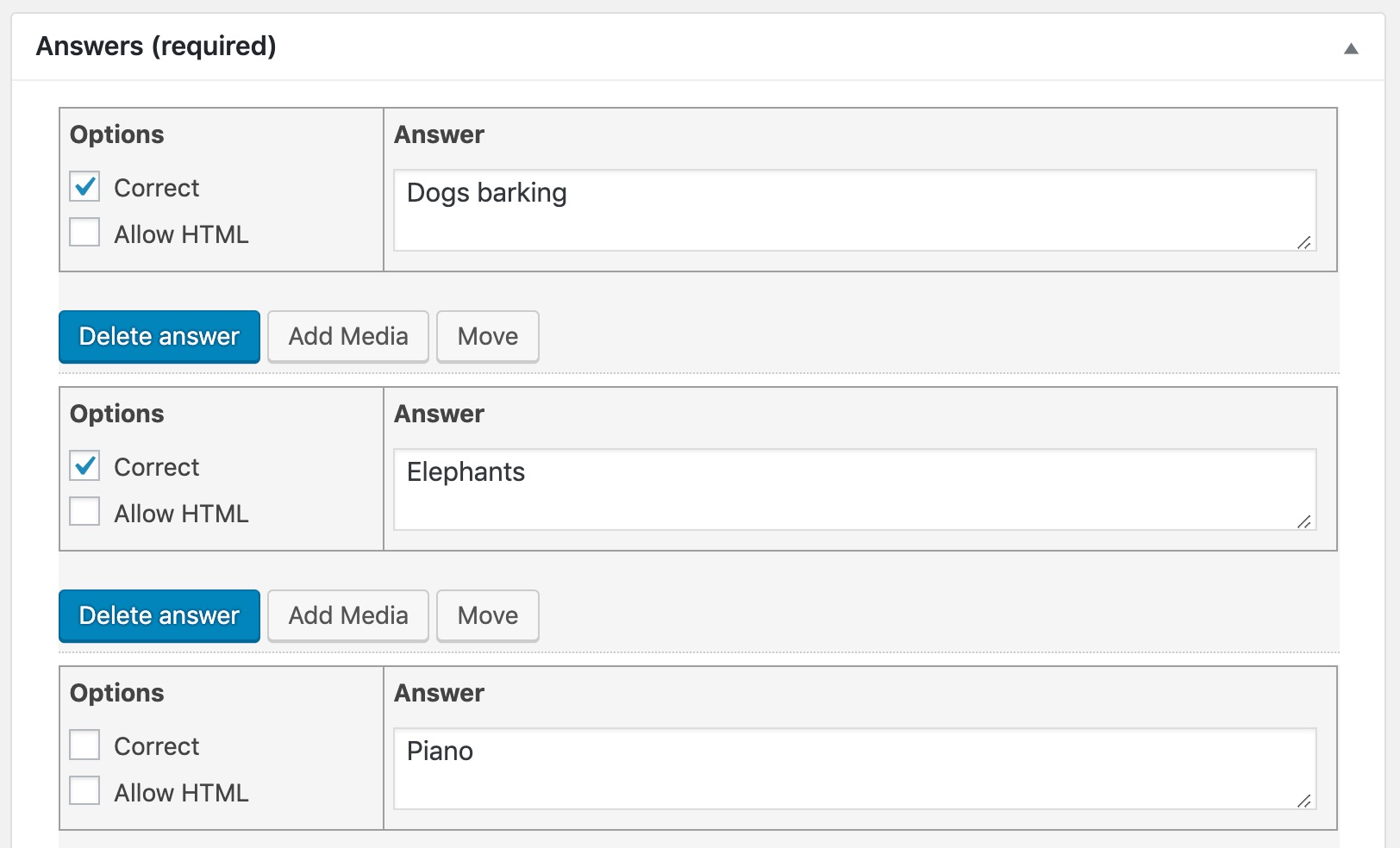Image resolution: width=1400 pixels, height=848 pixels.
Task: Mark Piano as a Correct answer
Action: coord(84,745)
